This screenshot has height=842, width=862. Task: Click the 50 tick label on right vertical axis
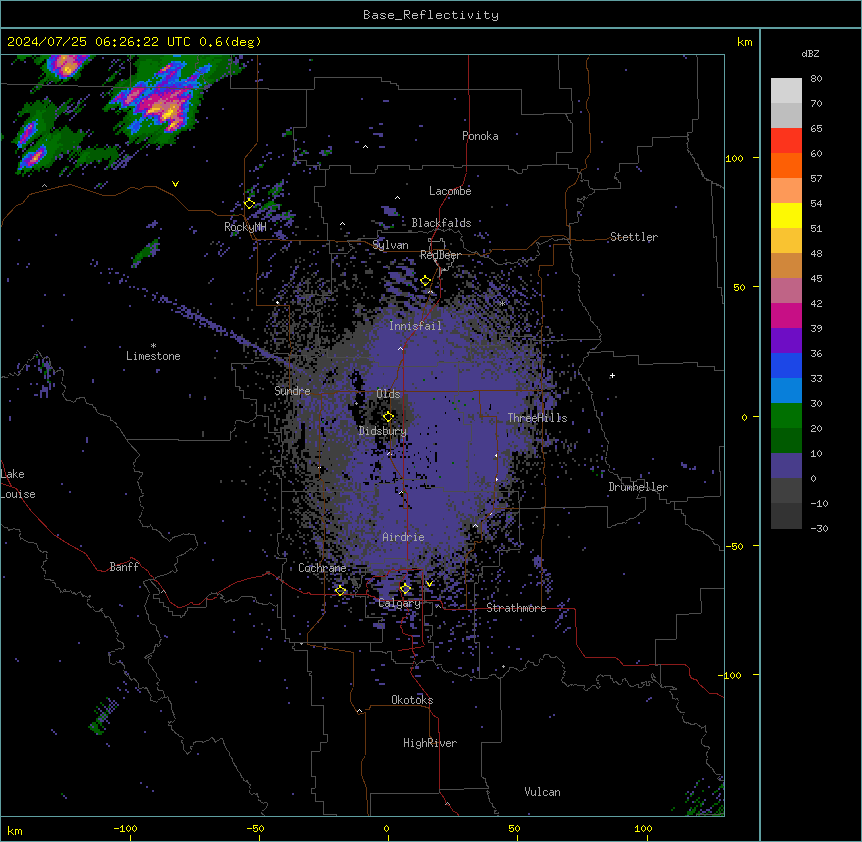[739, 287]
